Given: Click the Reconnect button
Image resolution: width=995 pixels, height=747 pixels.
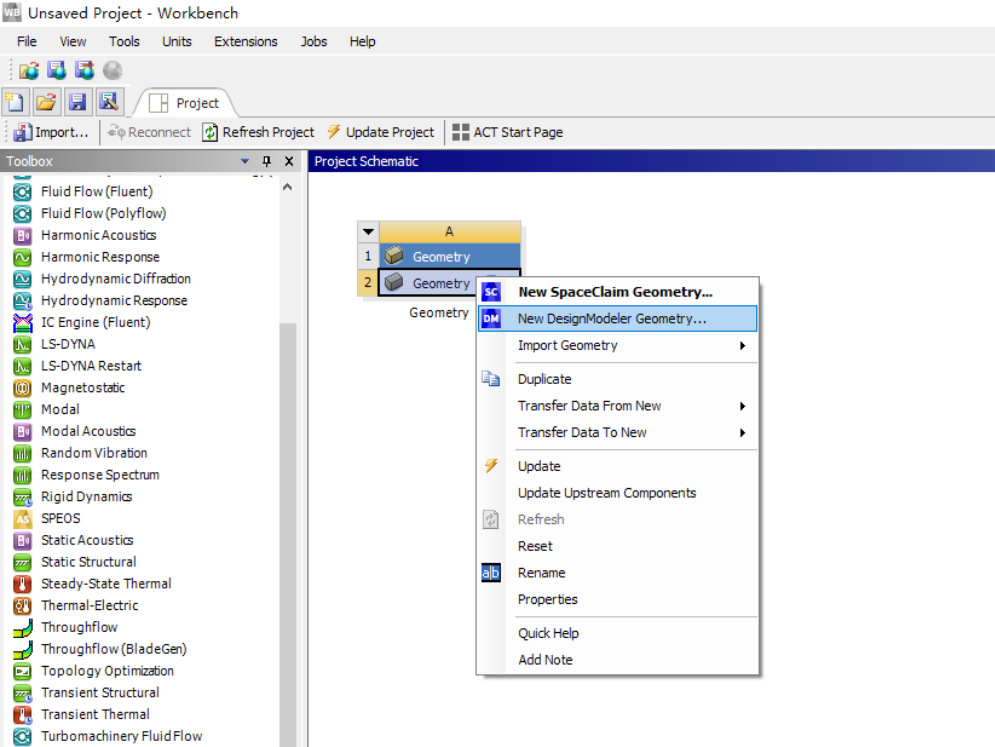Looking at the screenshot, I should click(149, 132).
